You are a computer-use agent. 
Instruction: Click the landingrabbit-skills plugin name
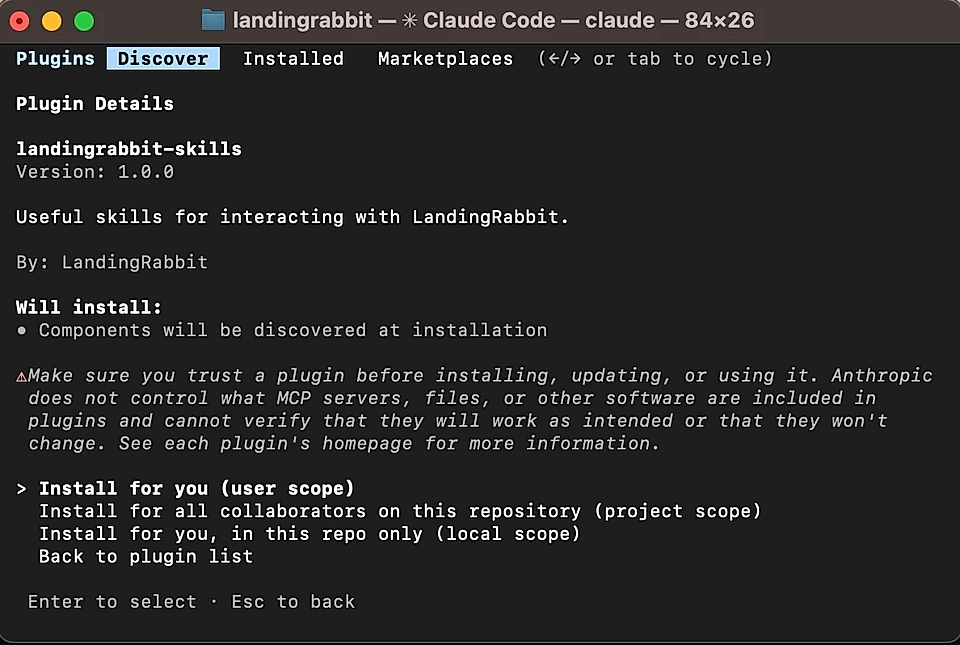[x=128, y=148]
